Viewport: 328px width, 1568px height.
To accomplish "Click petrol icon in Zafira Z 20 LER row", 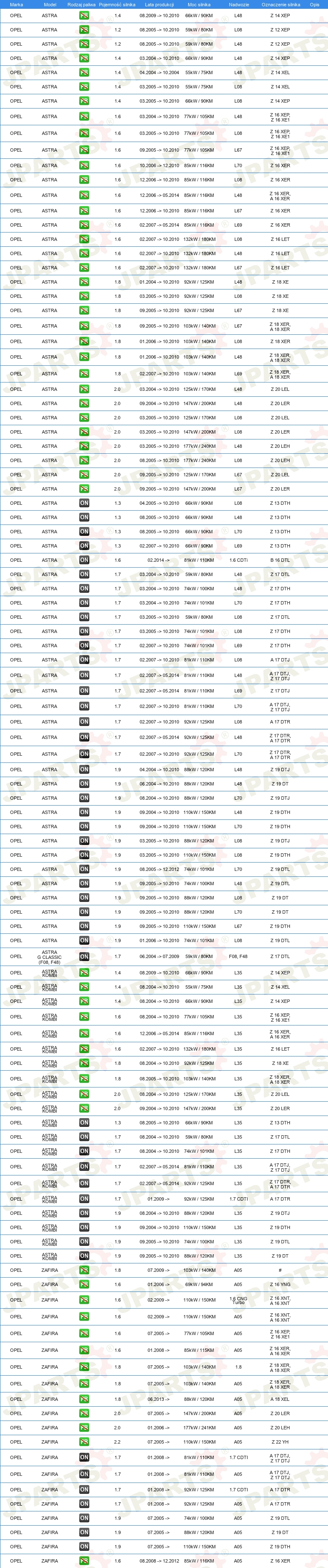I will (84, 1413).
